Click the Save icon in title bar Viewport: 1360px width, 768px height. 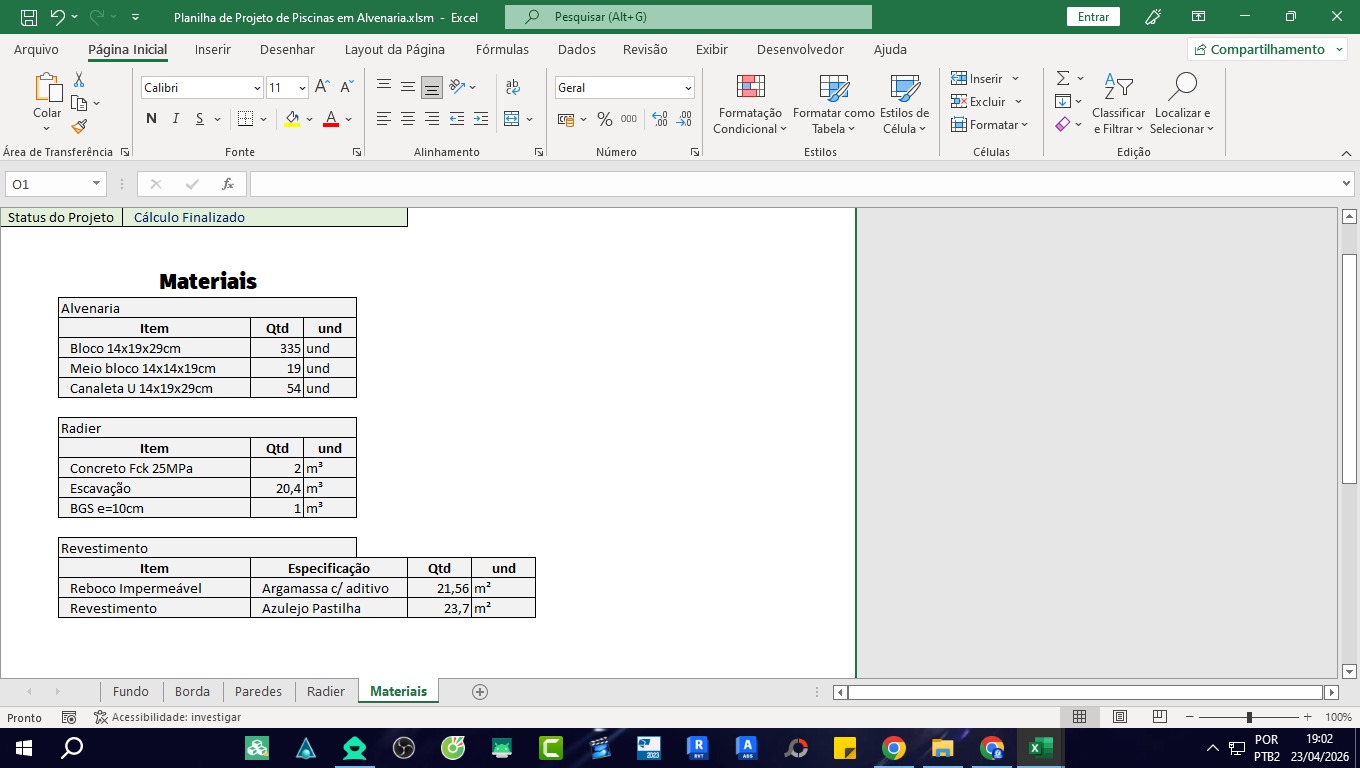point(29,17)
